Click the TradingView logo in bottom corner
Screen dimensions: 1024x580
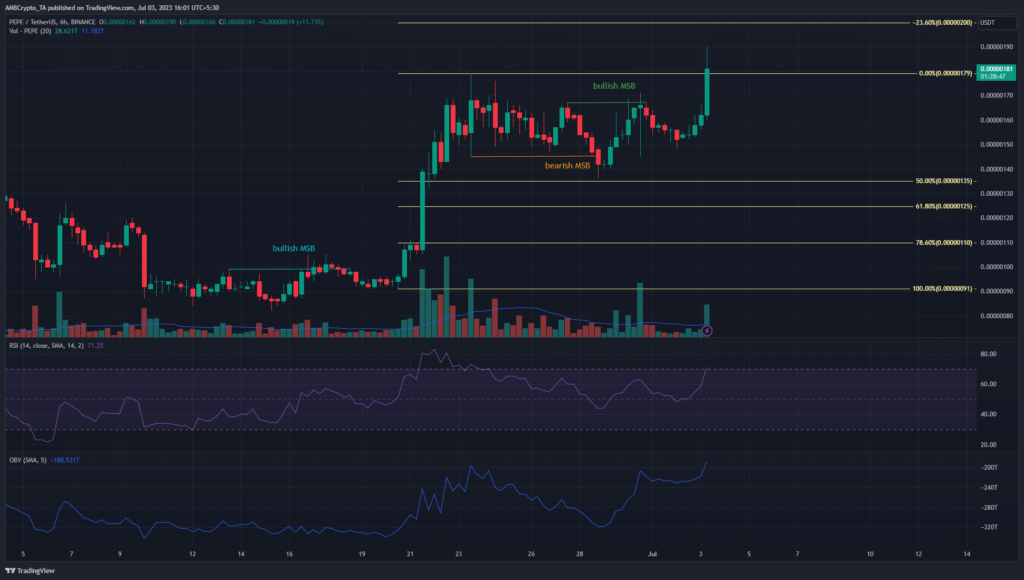pyautogui.click(x=28, y=570)
